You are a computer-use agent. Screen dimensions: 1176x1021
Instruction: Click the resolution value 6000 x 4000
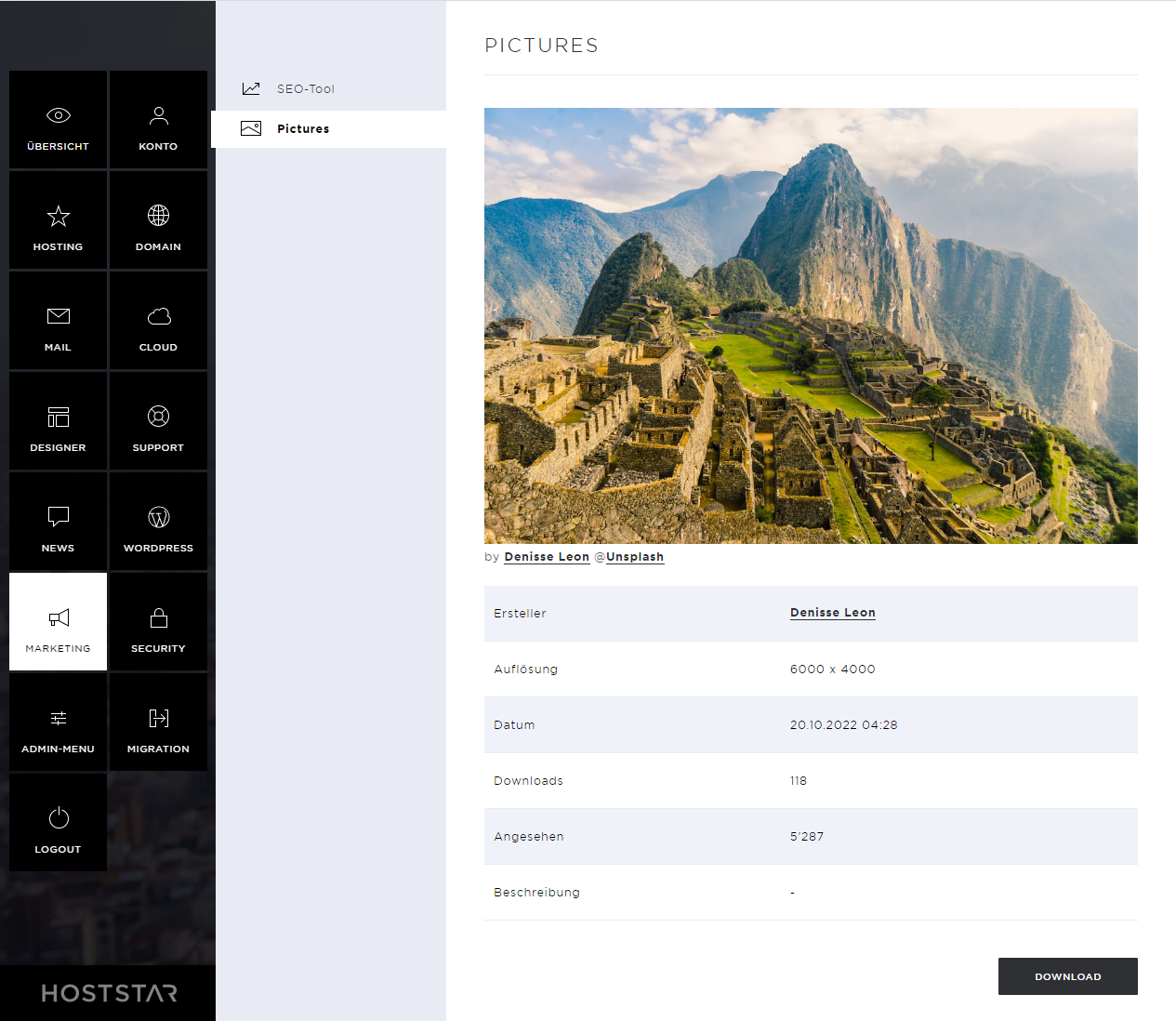click(833, 670)
